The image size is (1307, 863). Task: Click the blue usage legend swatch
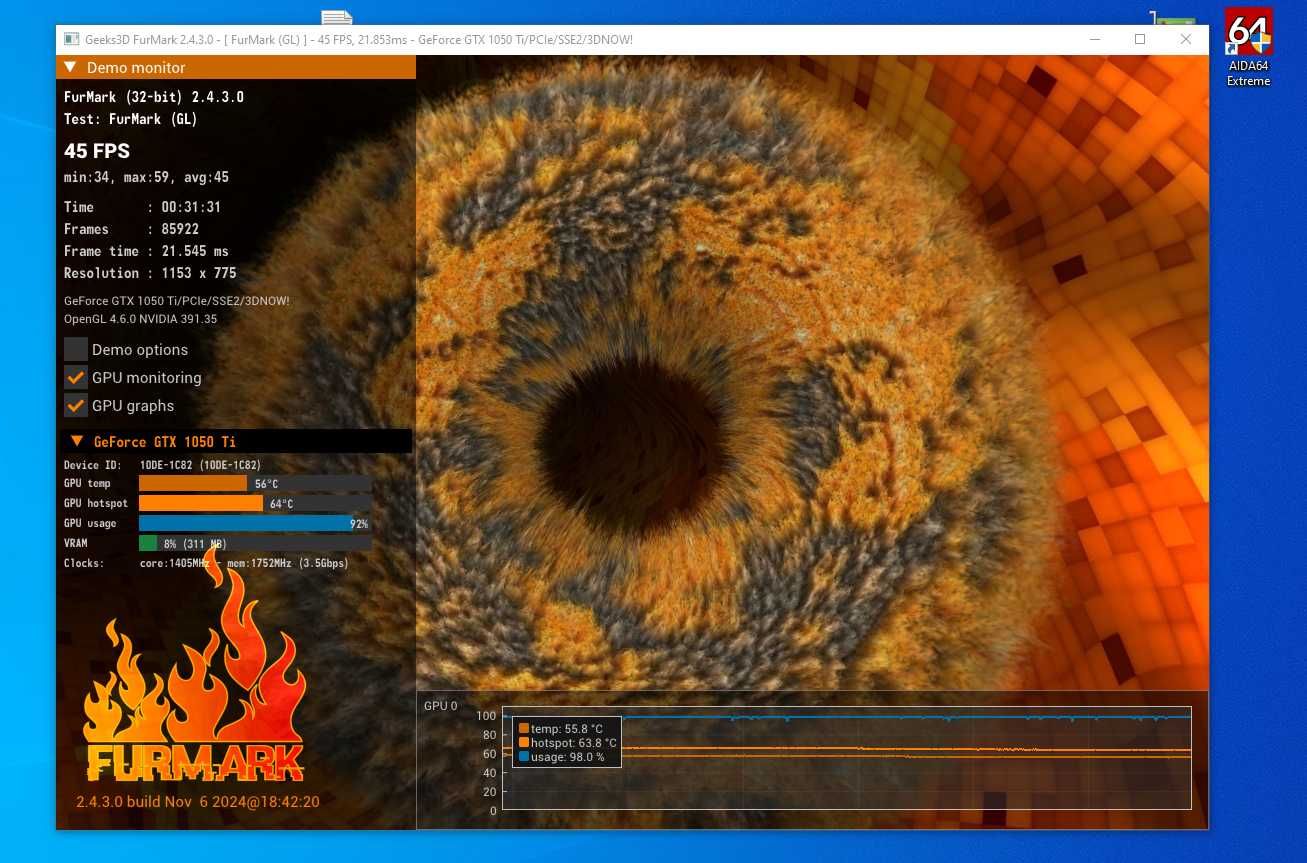524,757
